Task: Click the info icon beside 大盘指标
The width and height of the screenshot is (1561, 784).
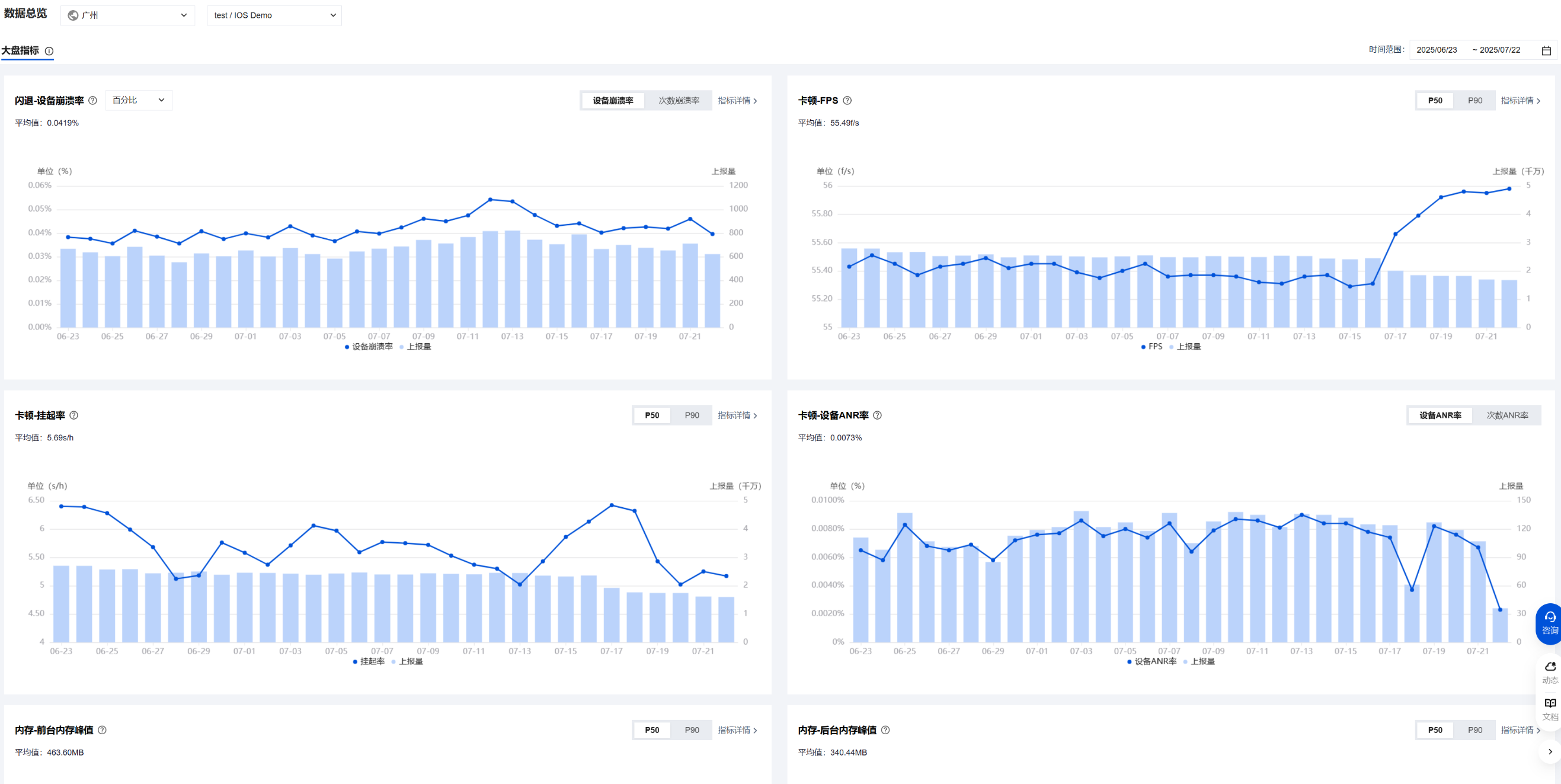Action: click(x=49, y=51)
